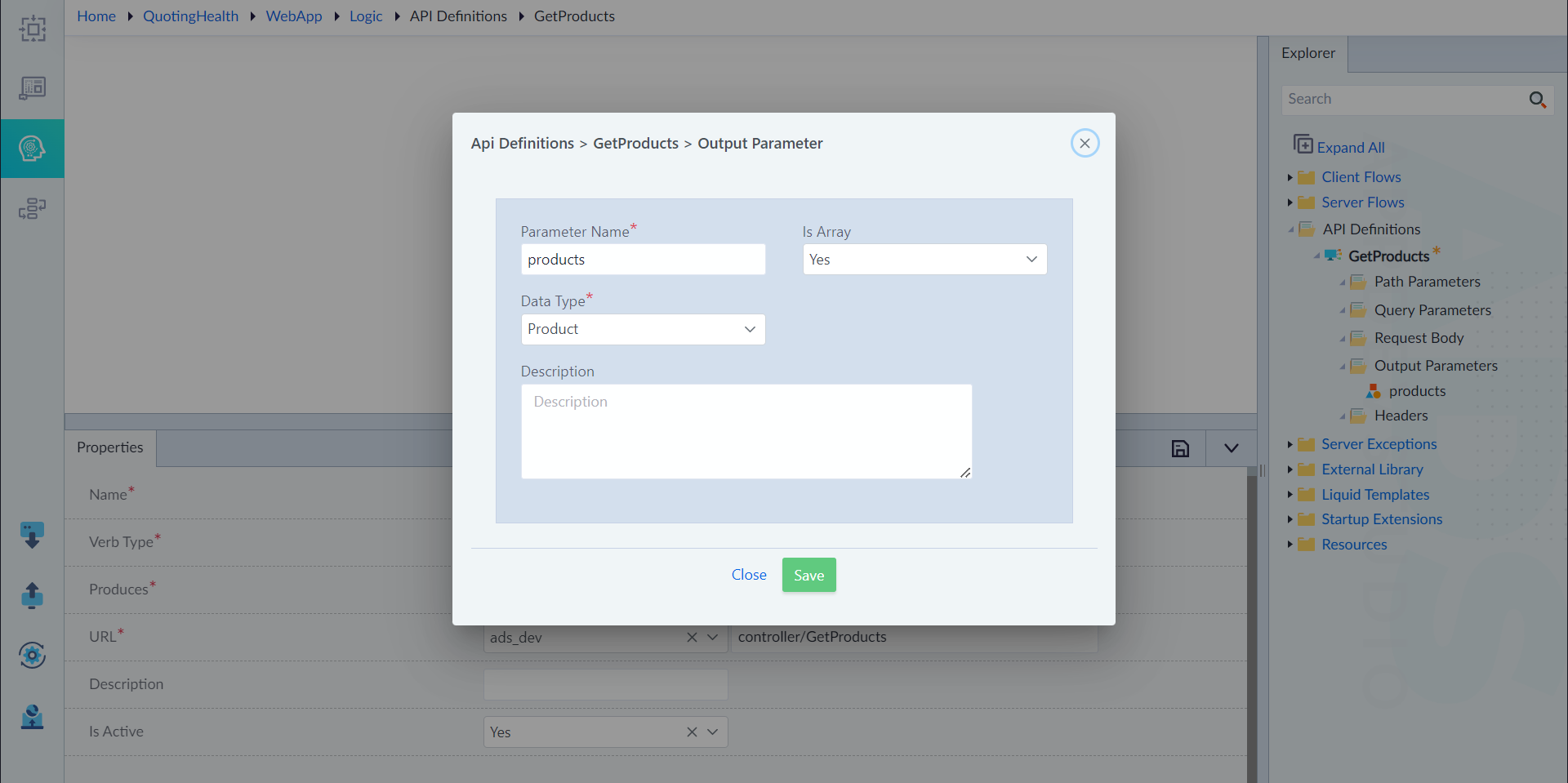The height and width of the screenshot is (783, 1568).
Task: Click the upload arrow sidebar icon
Action: click(32, 595)
